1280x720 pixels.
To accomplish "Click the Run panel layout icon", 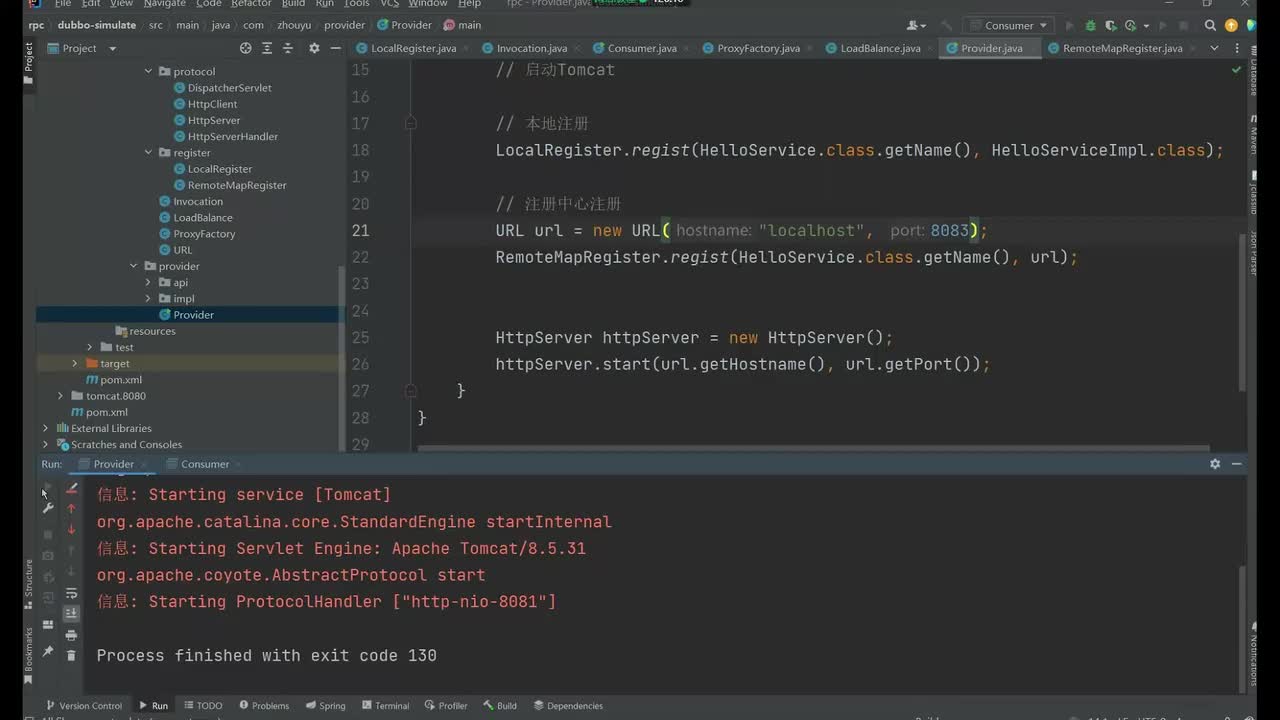I will pyautogui.click(x=47, y=625).
